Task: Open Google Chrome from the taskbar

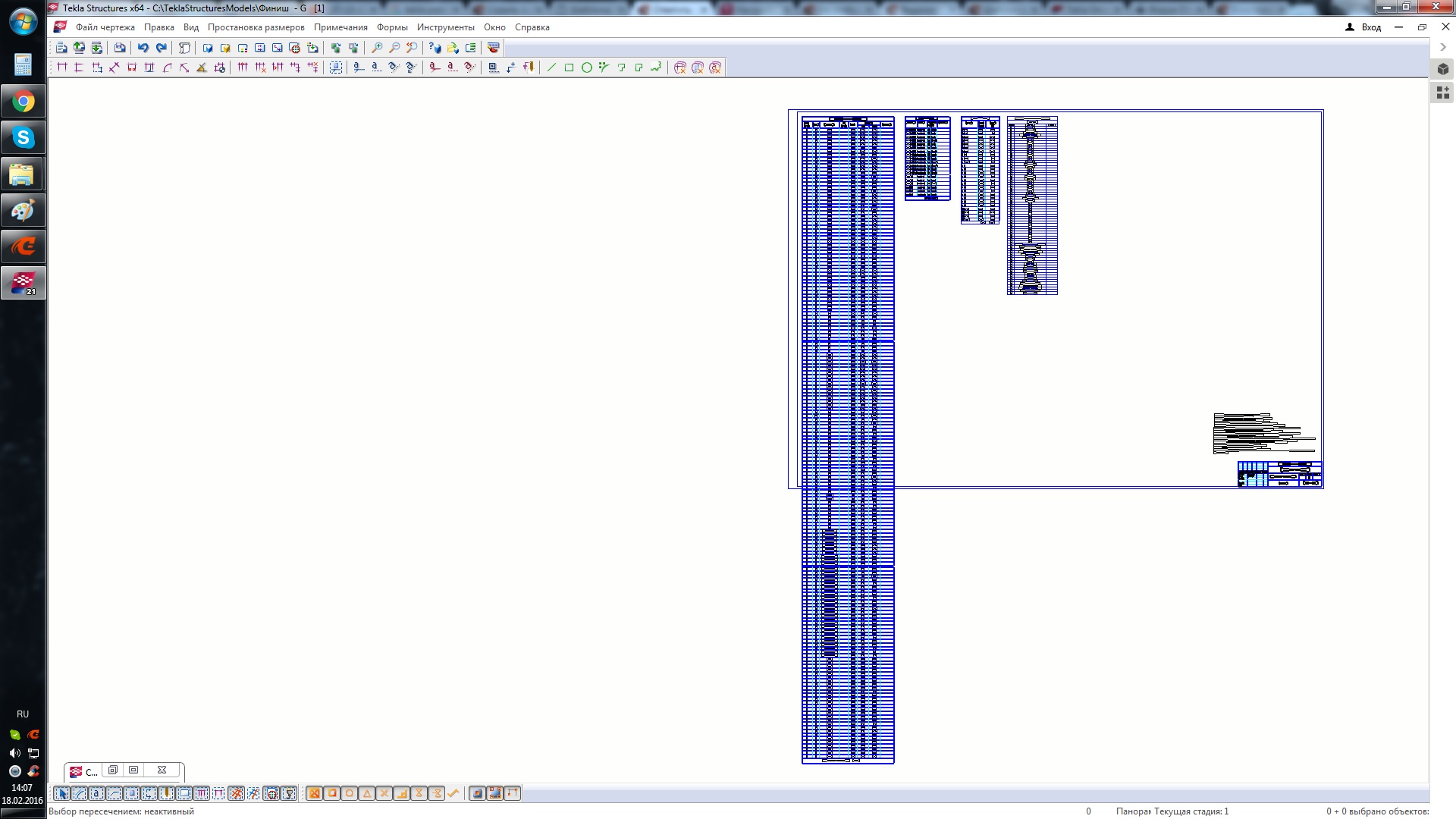Action: (x=23, y=102)
